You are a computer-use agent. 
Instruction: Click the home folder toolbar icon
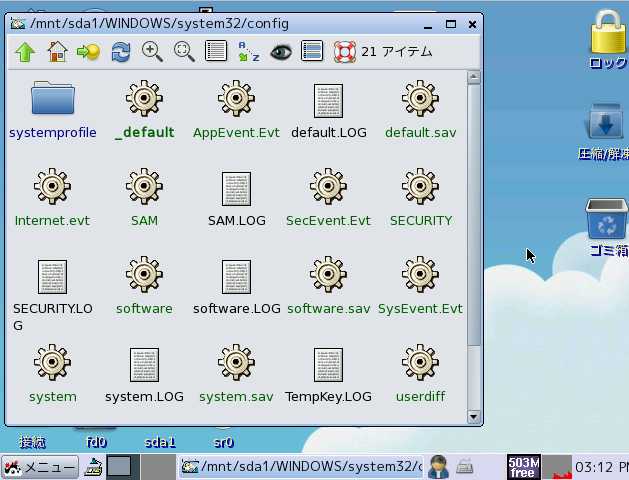[x=57, y=52]
